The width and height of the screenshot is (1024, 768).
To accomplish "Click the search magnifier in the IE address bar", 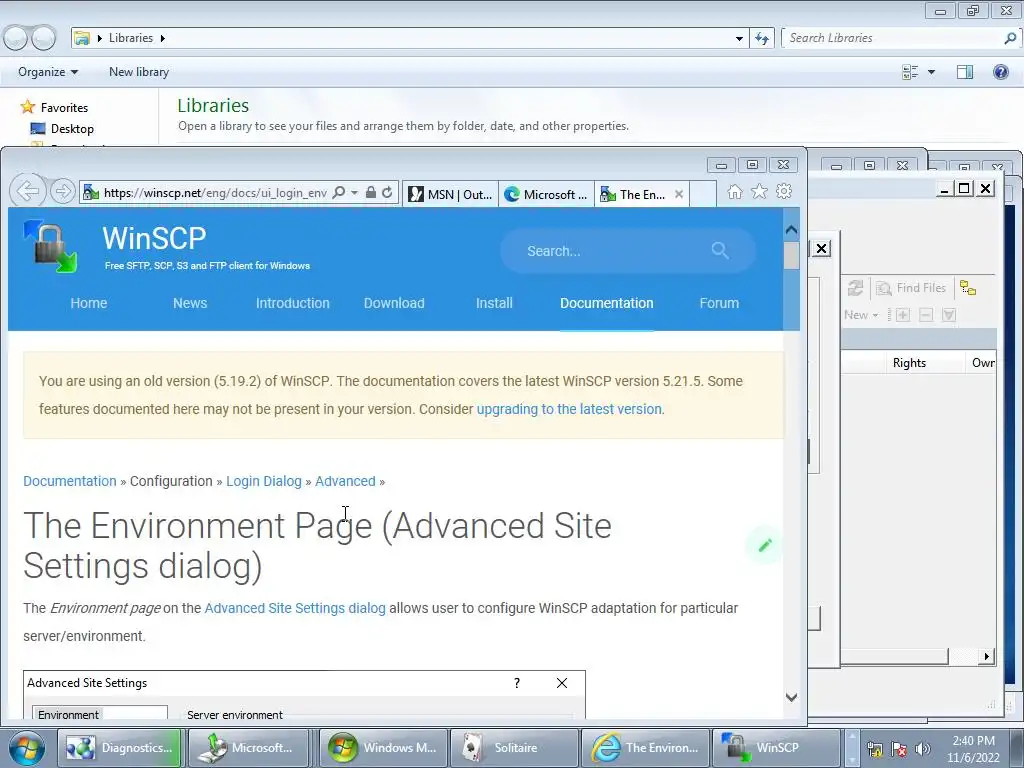I will (x=339, y=193).
